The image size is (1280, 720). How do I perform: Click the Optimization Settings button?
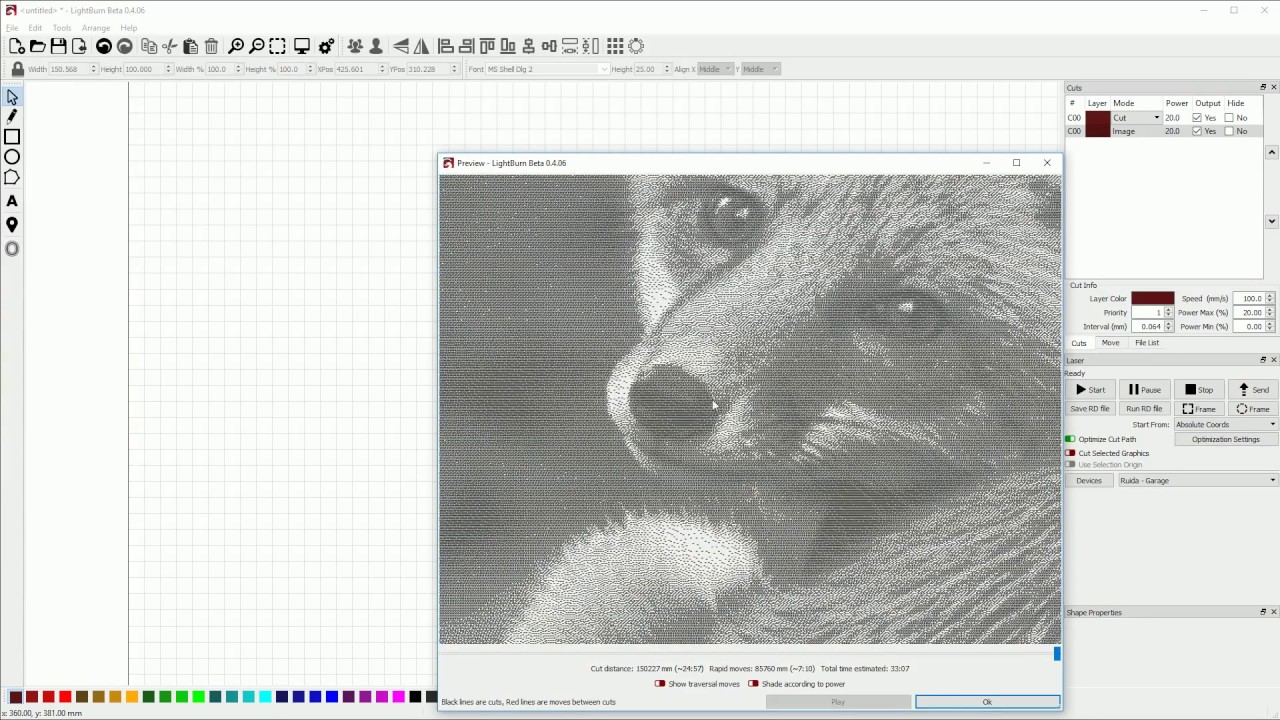(x=1225, y=439)
